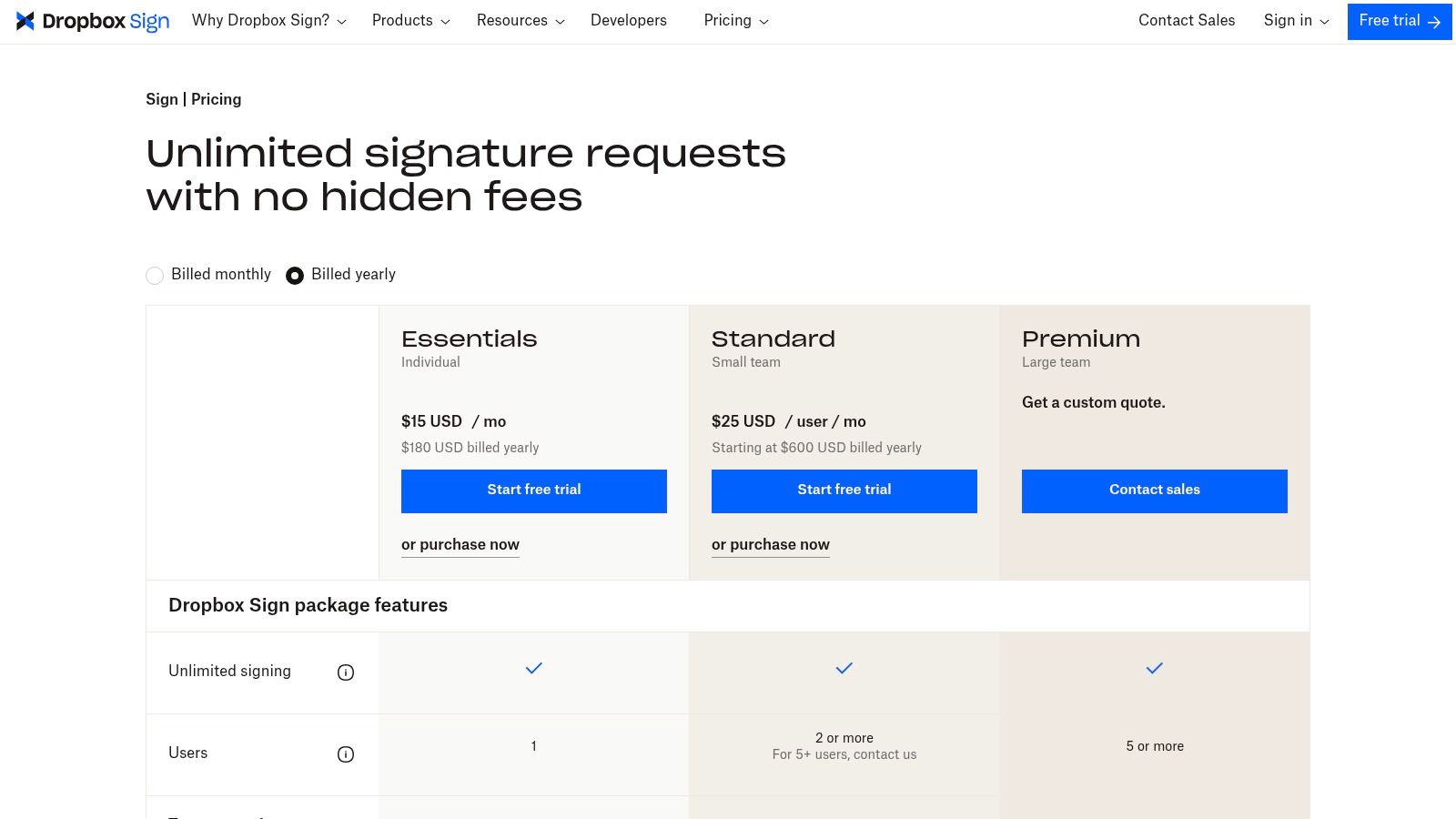The height and width of the screenshot is (819, 1456).
Task: Open the Unlimited signing info tooltip
Action: [345, 672]
